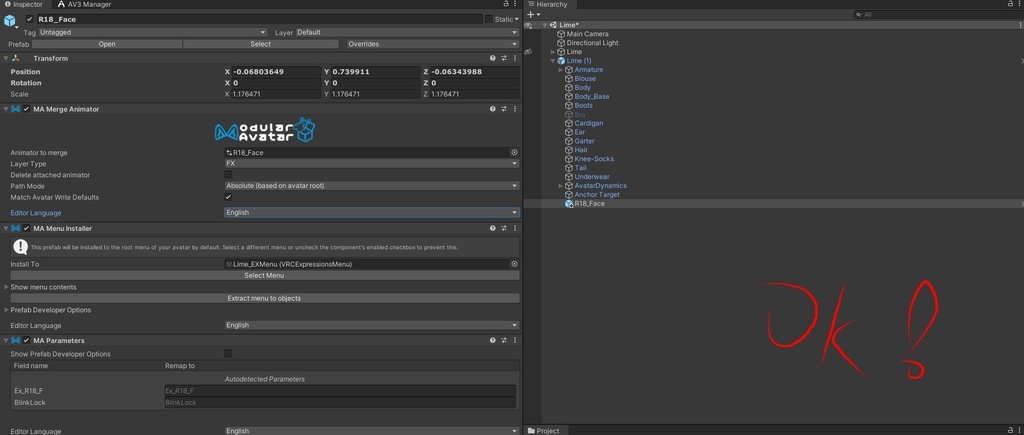This screenshot has width=1024, height=435.
Task: Click Extract menu to objects button
Action: 264,298
